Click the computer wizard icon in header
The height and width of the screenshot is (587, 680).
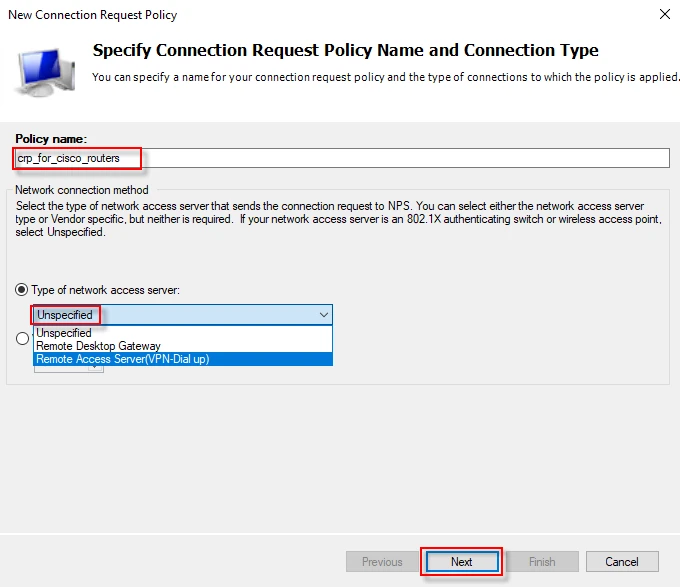pos(43,67)
